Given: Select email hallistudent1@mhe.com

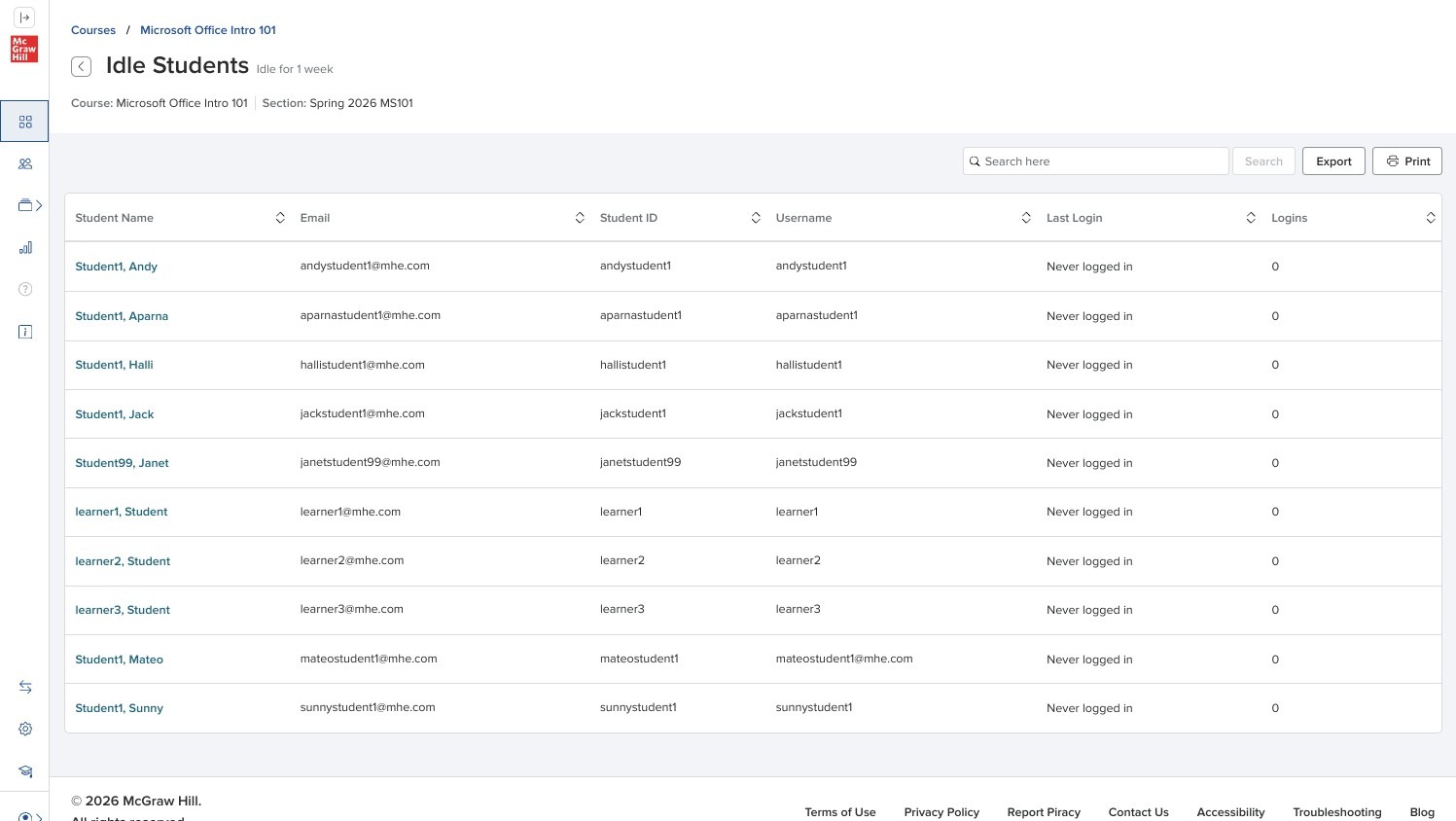Looking at the screenshot, I should [363, 365].
